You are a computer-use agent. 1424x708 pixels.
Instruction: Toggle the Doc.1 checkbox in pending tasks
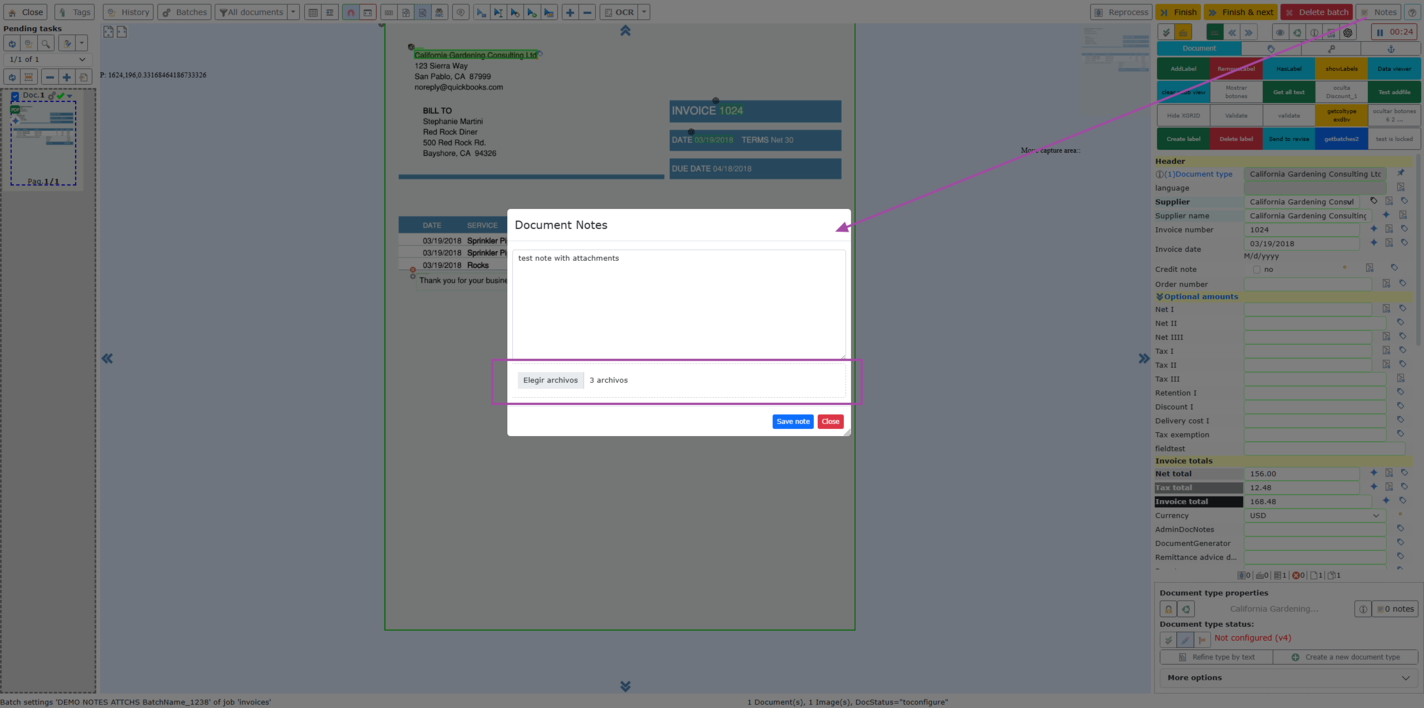[15, 96]
